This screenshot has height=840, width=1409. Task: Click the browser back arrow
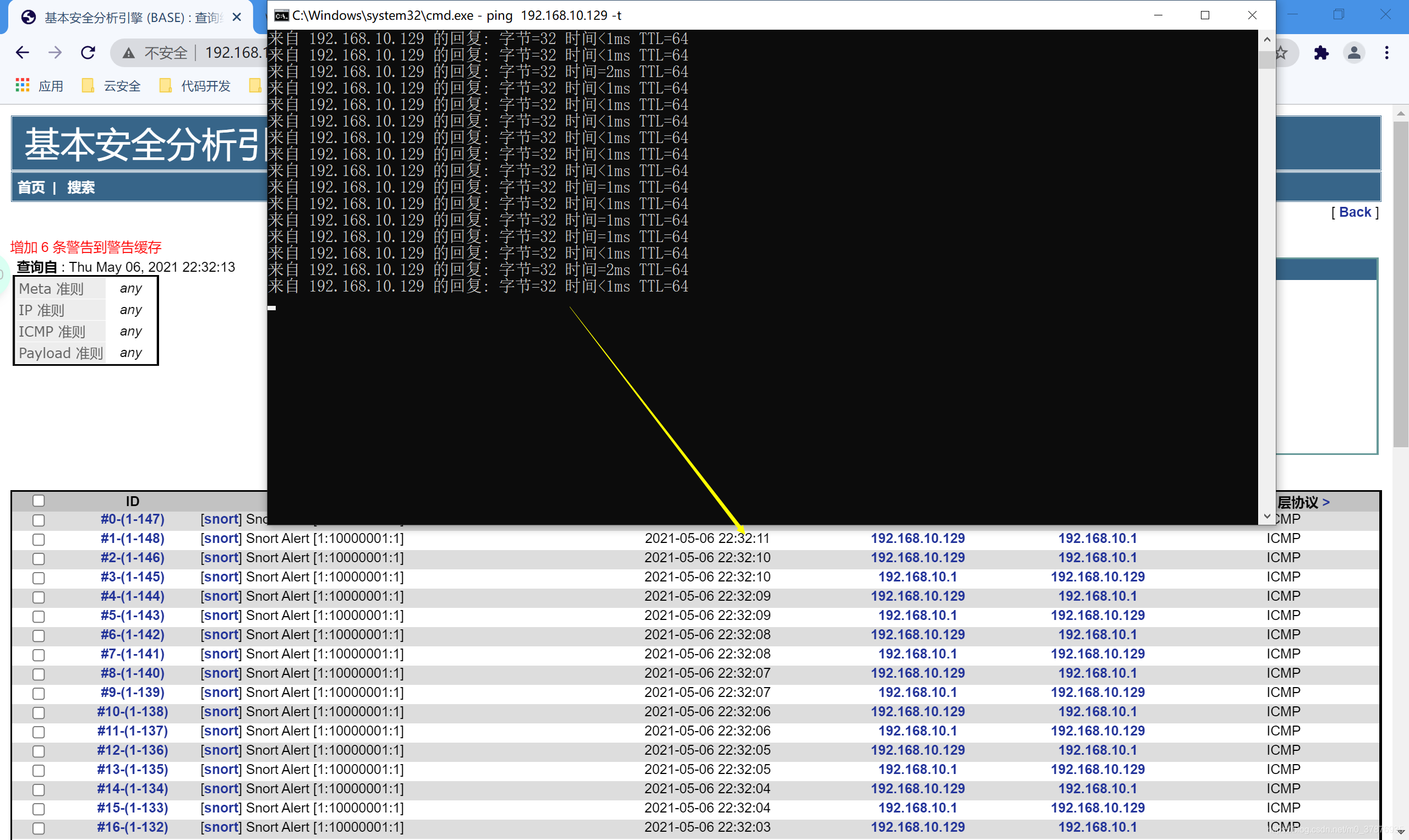click(x=22, y=53)
